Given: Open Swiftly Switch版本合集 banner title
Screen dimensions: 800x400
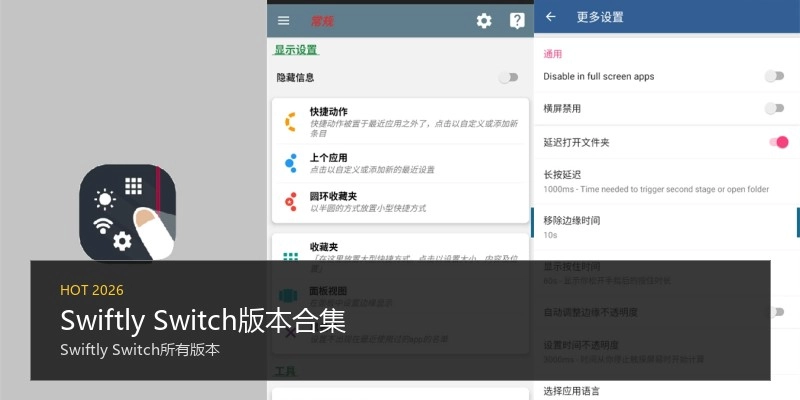Looking at the screenshot, I should tap(203, 321).
